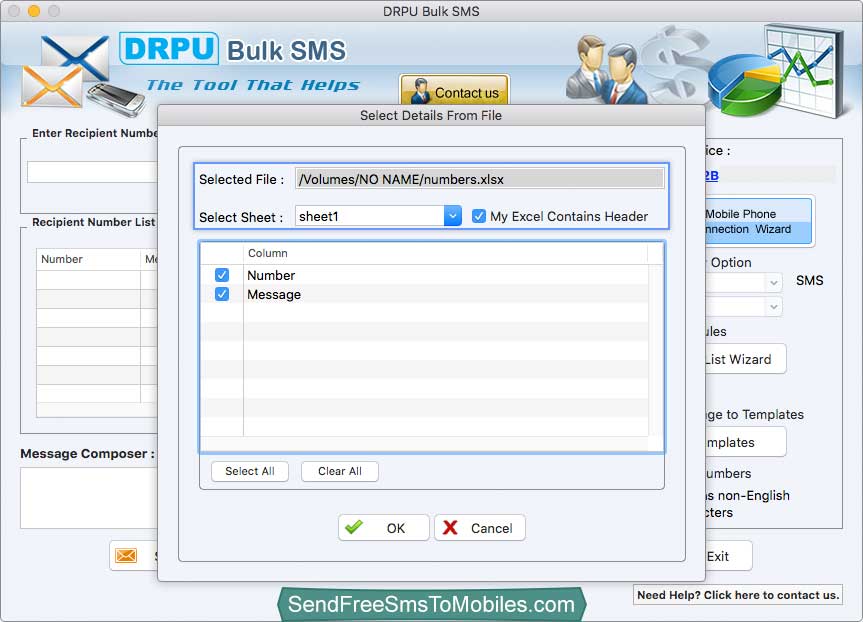Click the macOS minimize window button

point(34,10)
